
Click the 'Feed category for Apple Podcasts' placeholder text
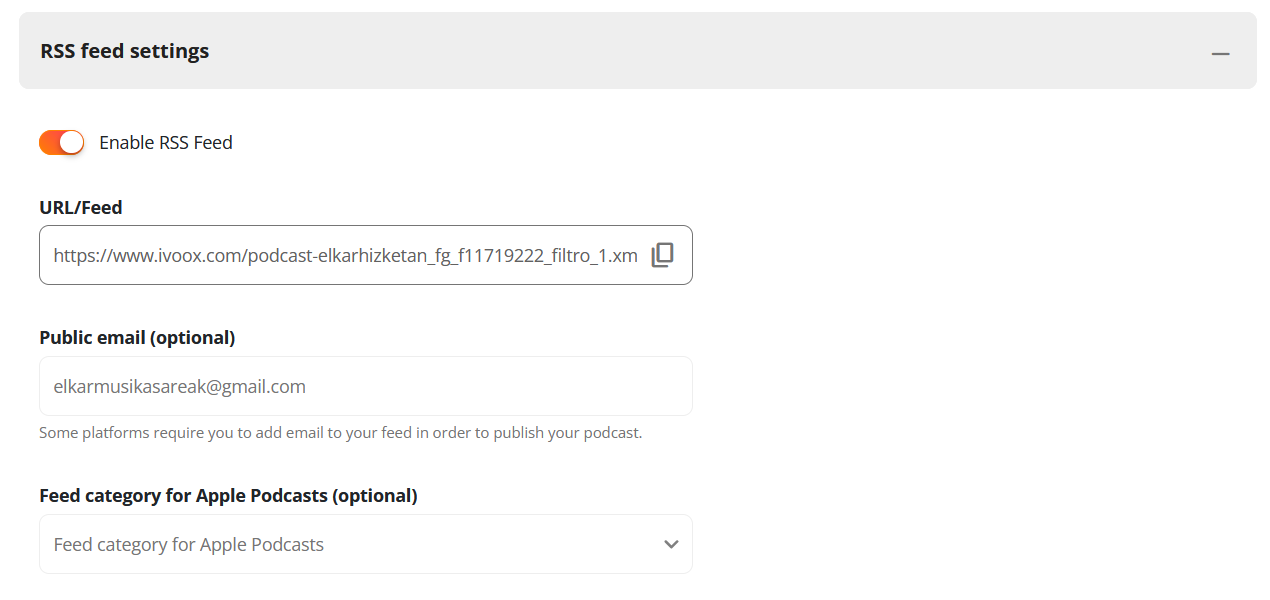point(189,545)
